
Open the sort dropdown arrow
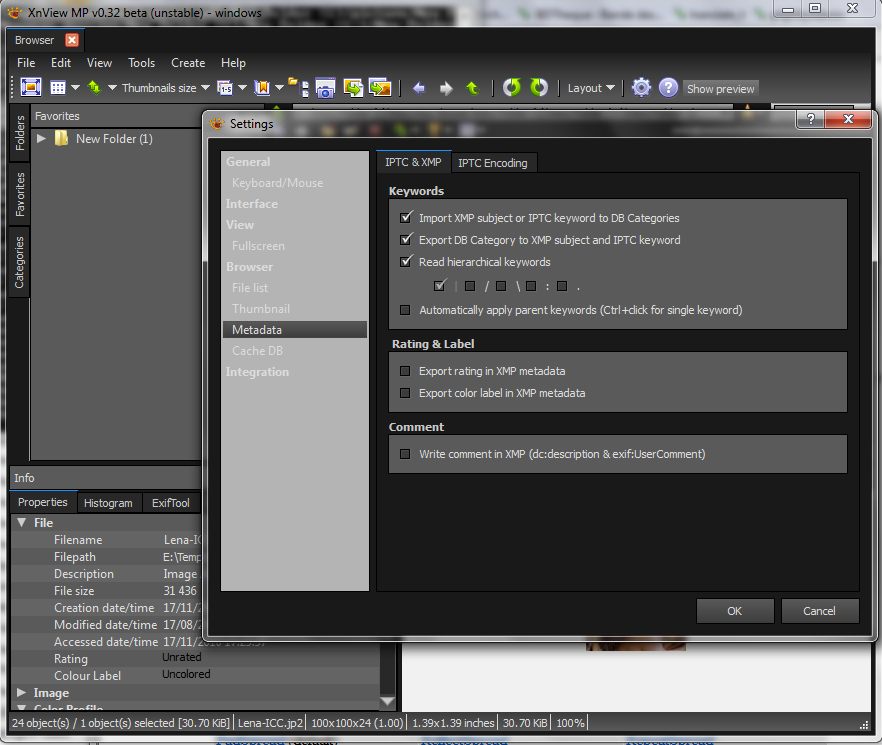(112, 88)
